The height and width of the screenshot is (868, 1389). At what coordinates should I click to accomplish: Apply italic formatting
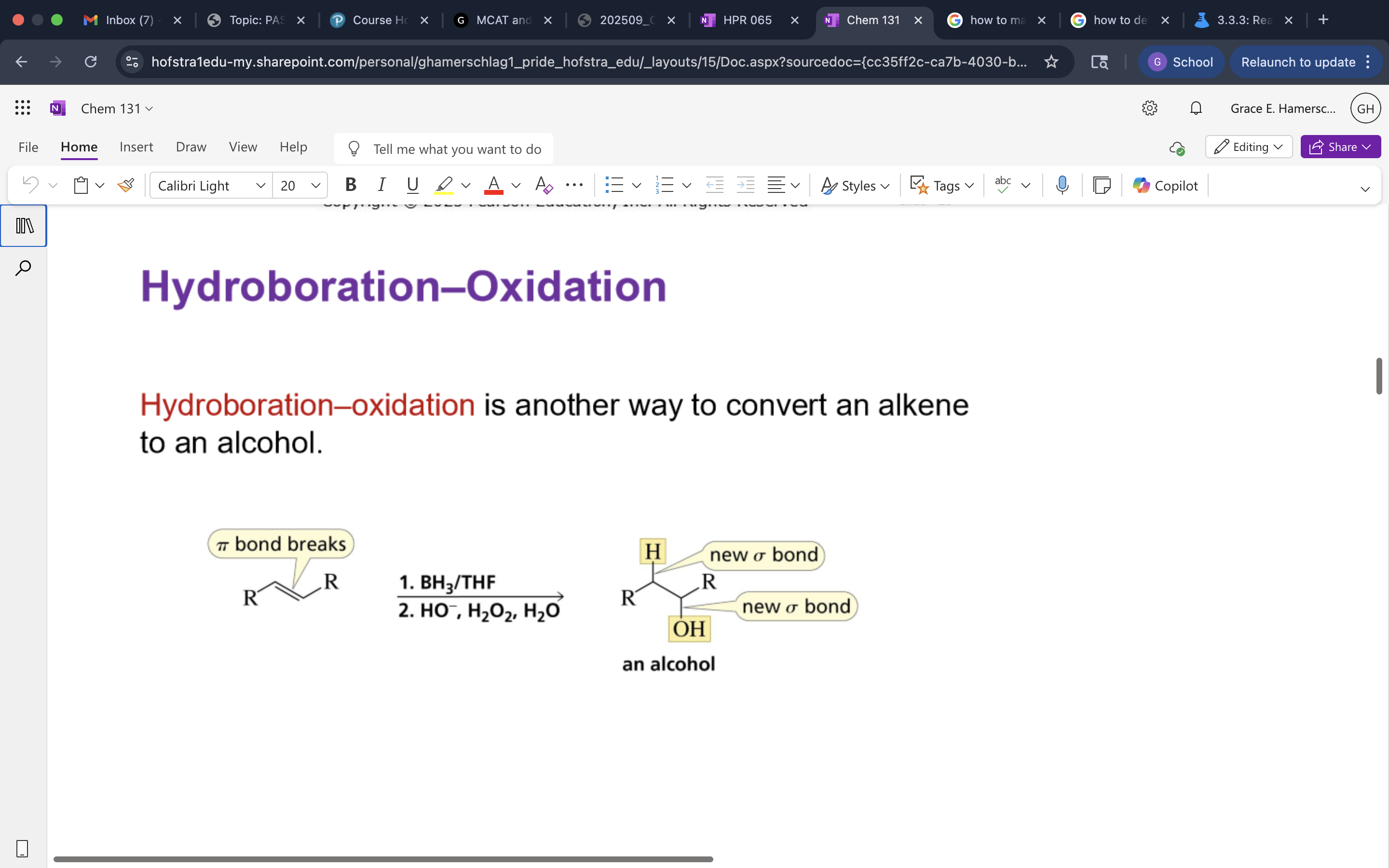(381, 185)
